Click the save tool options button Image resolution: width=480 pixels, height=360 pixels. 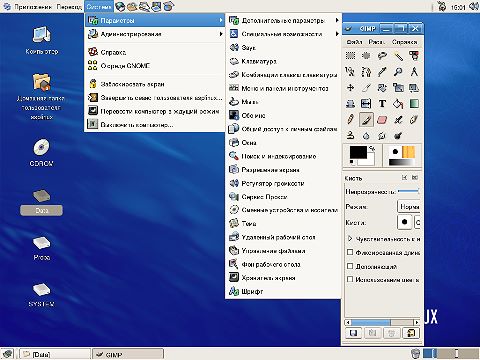point(353,333)
